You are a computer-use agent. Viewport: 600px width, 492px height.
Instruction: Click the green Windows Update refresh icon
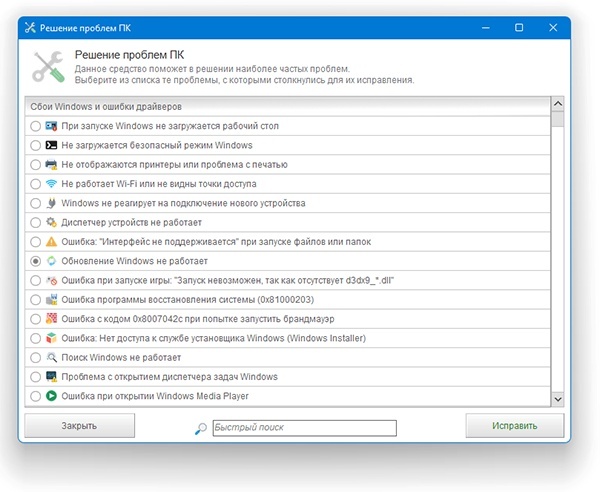point(51,261)
